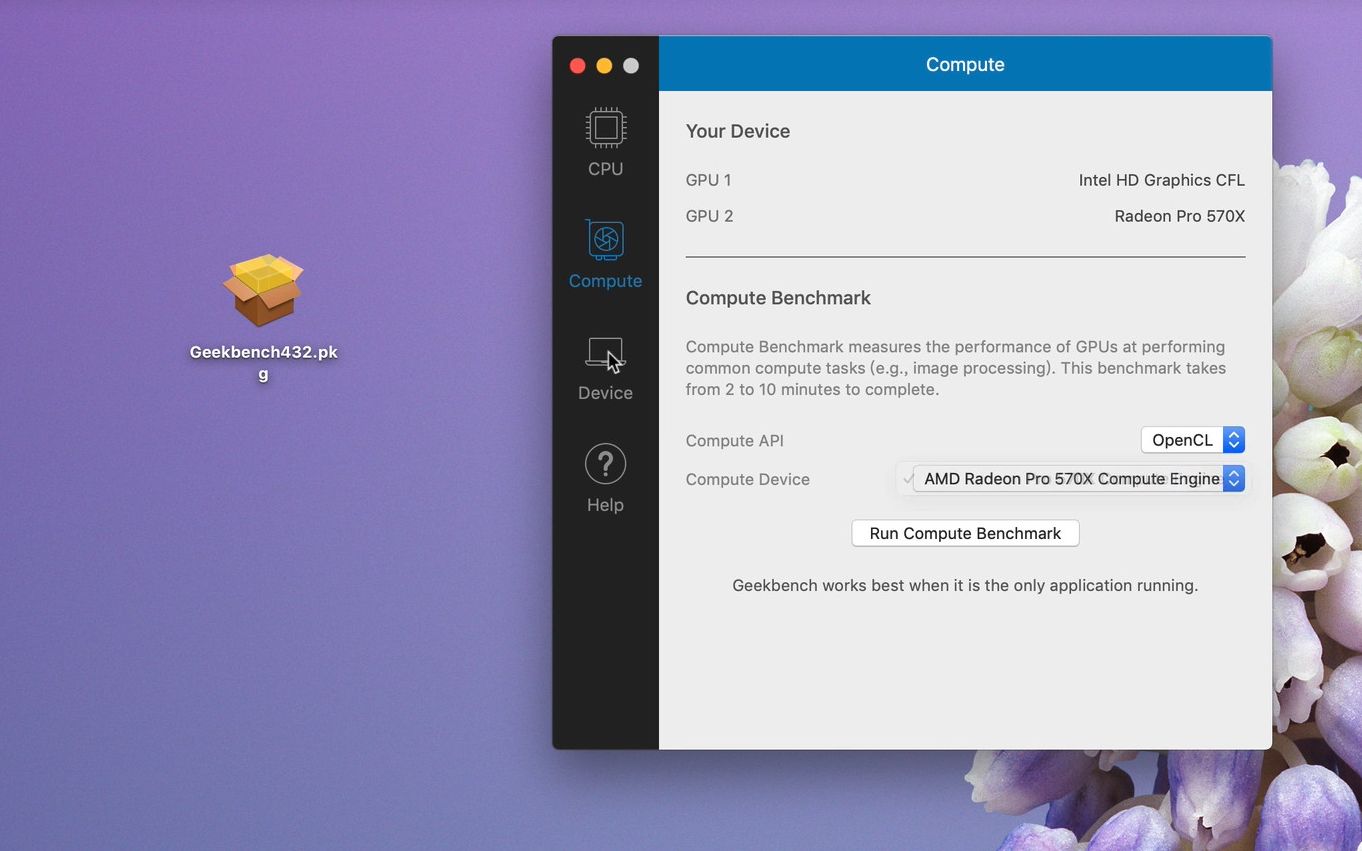This screenshot has height=851, width=1362.
Task: Click the yellow minimize window button
Action: coord(604,65)
